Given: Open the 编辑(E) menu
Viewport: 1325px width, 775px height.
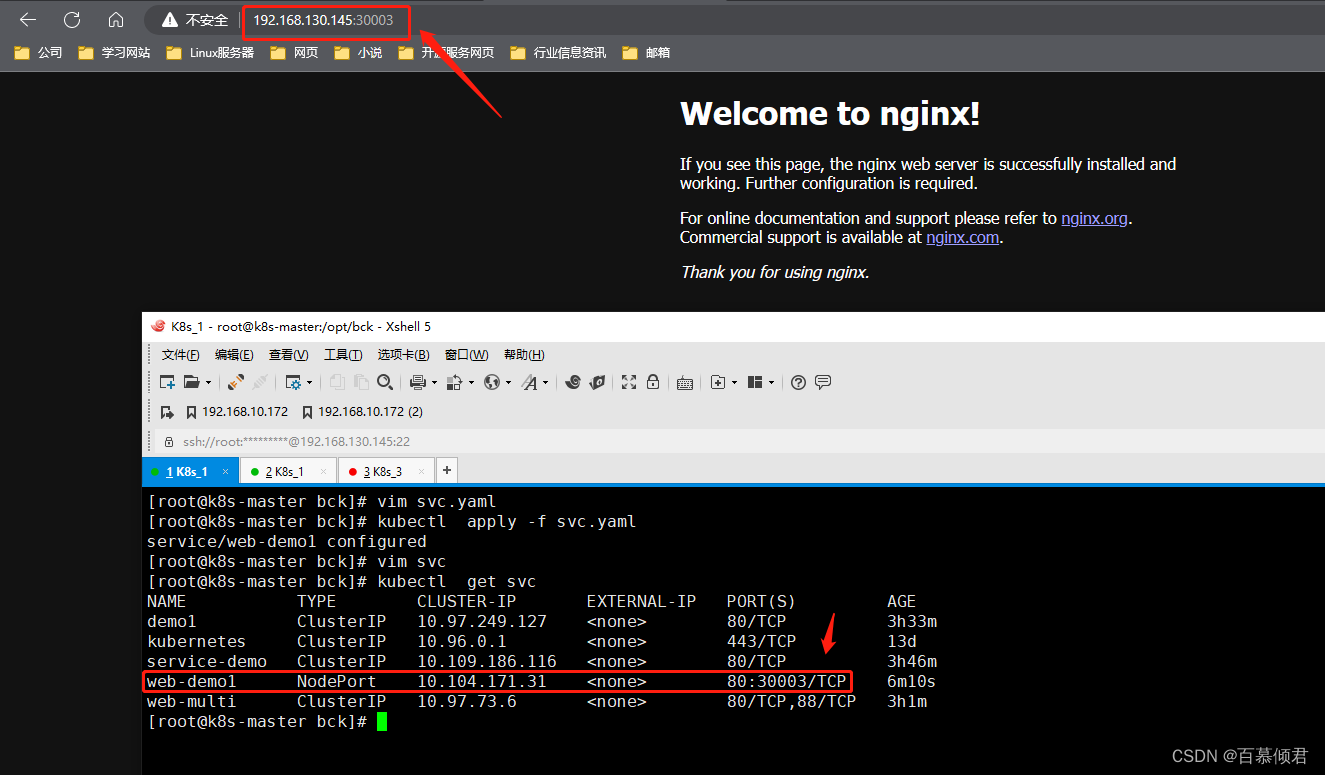Looking at the screenshot, I should (x=234, y=355).
